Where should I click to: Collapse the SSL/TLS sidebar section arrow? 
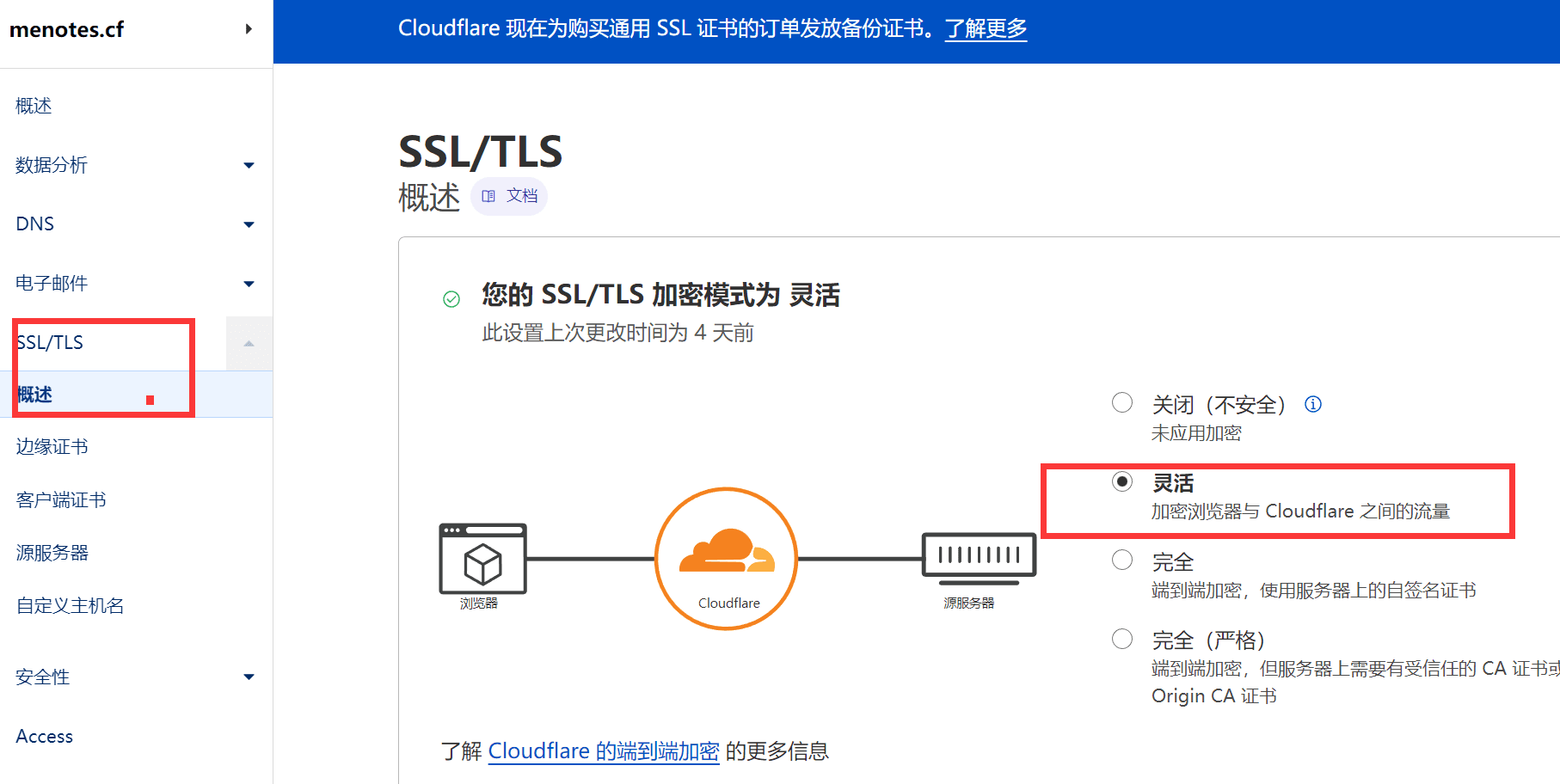pyautogui.click(x=249, y=343)
